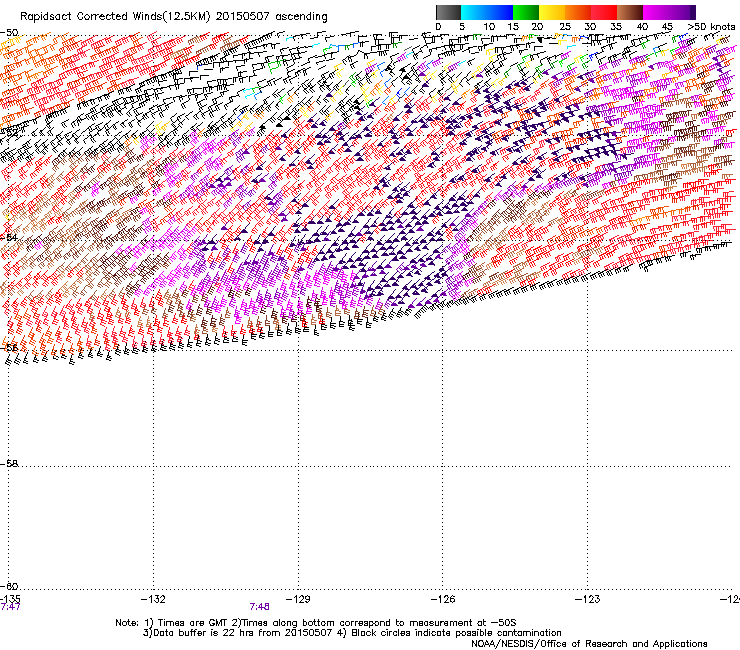Click the '-123' longitude axis label
740x650 pixels.
pos(588,599)
